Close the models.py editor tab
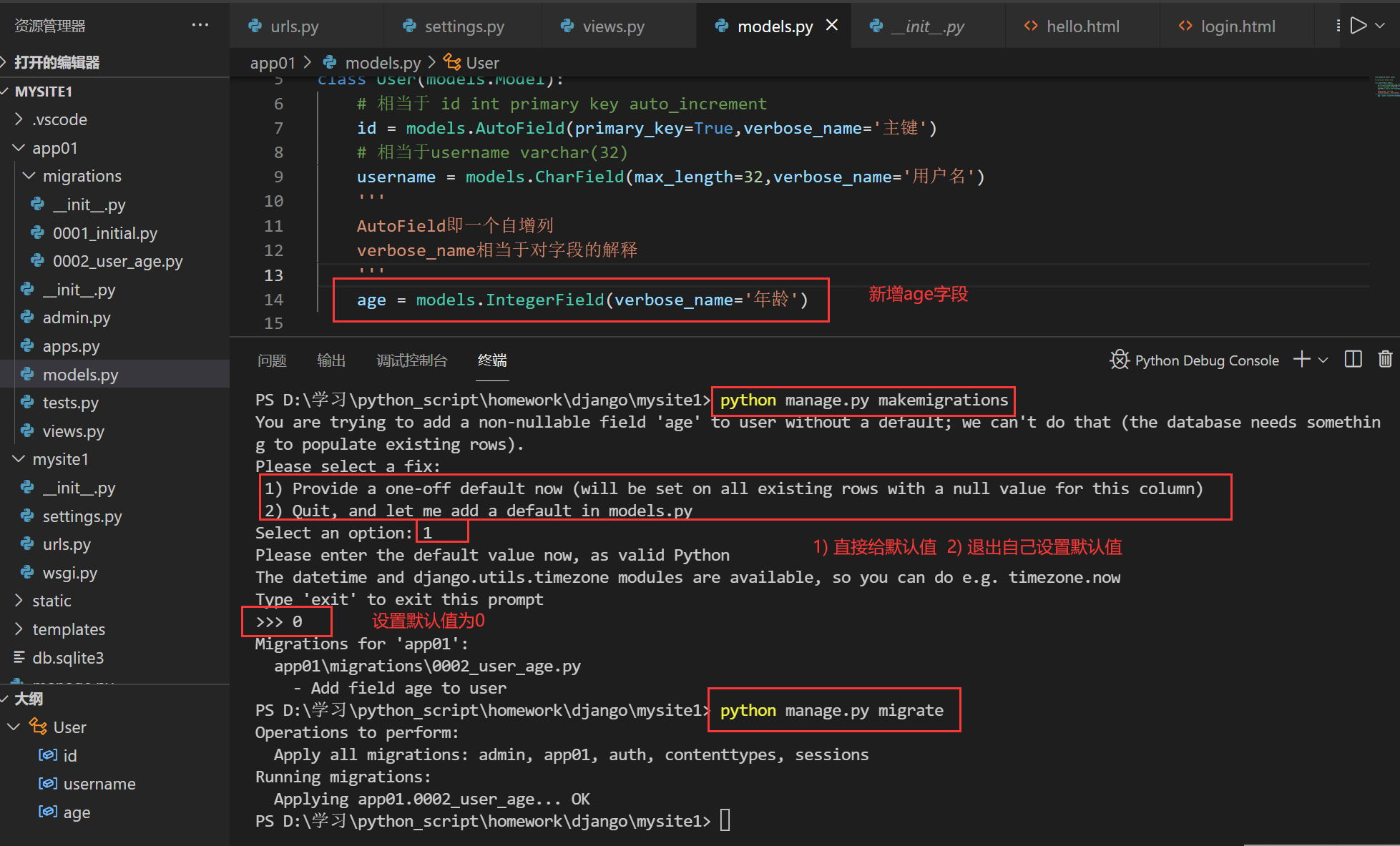 tap(832, 25)
